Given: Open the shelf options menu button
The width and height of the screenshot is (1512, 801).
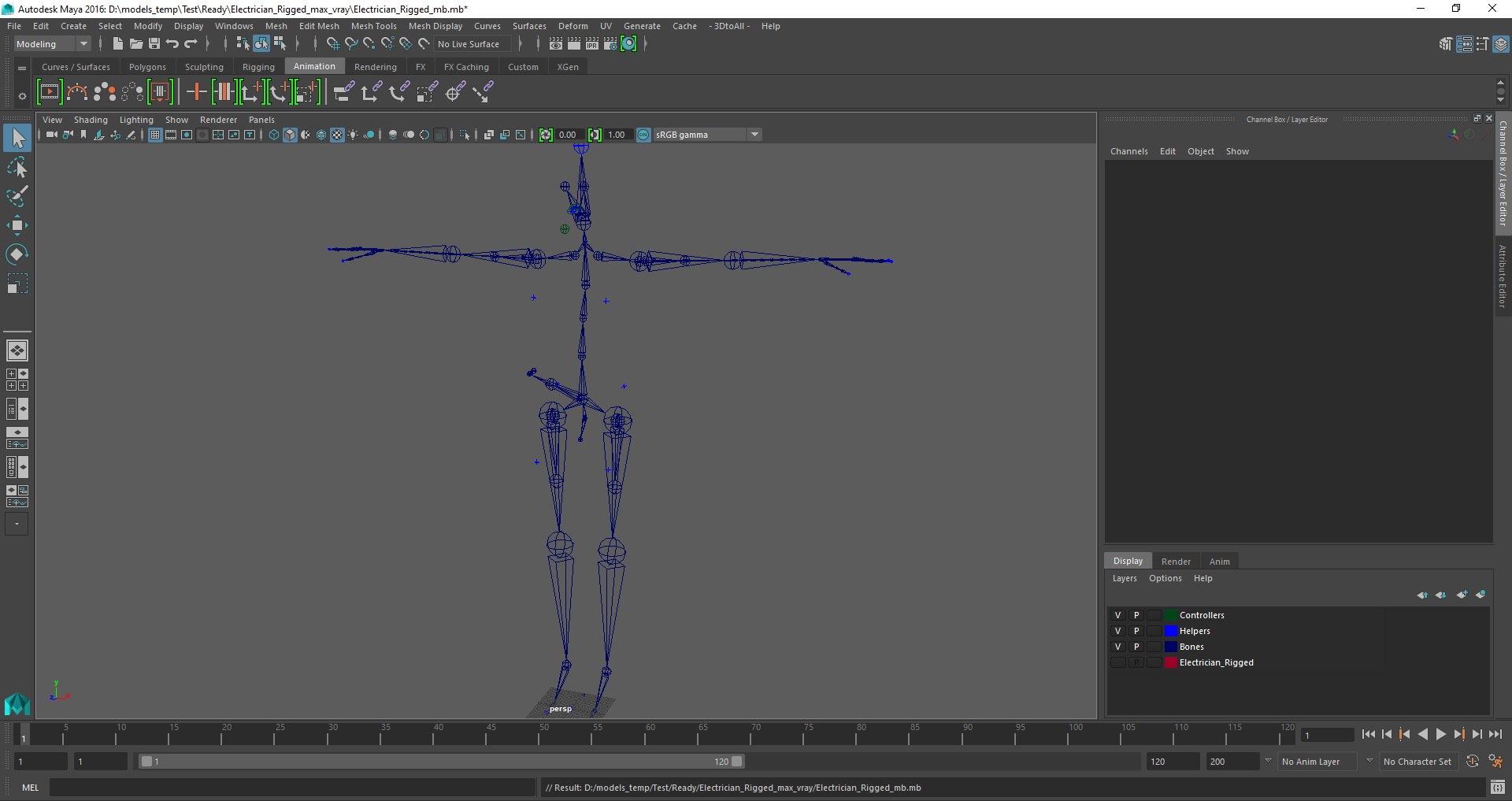Looking at the screenshot, I should 22,96.
